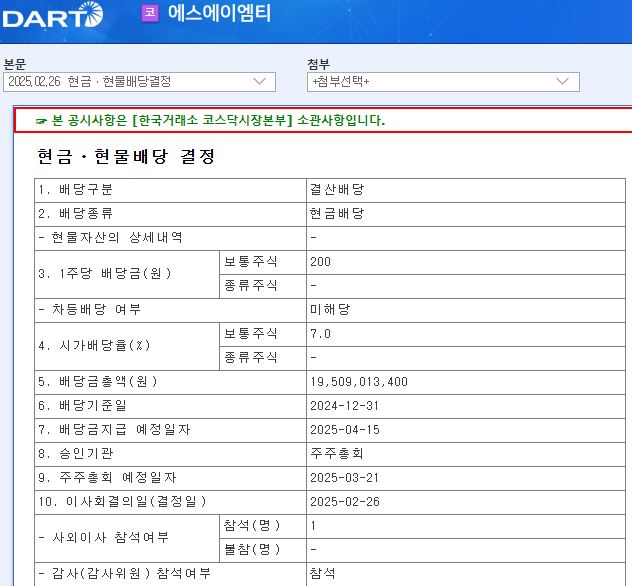Select the meeting date 2025-03-21
The height and width of the screenshot is (586, 632).
click(345, 478)
